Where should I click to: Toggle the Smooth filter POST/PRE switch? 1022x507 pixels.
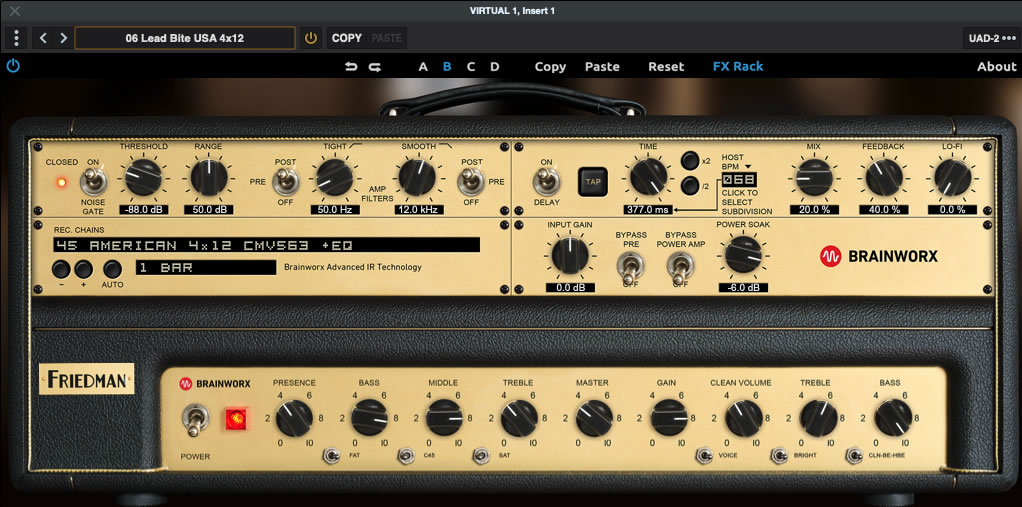(x=470, y=182)
